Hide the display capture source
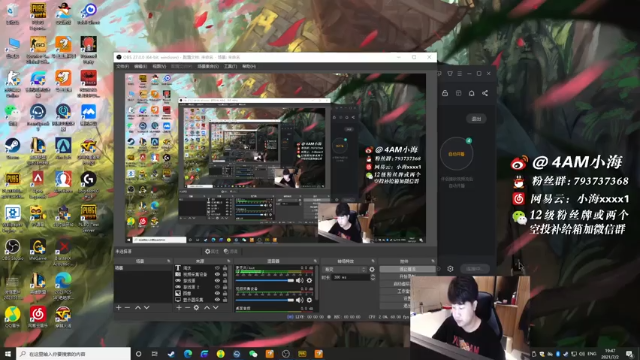Image resolution: width=640 pixels, height=360 pixels. coord(218,299)
